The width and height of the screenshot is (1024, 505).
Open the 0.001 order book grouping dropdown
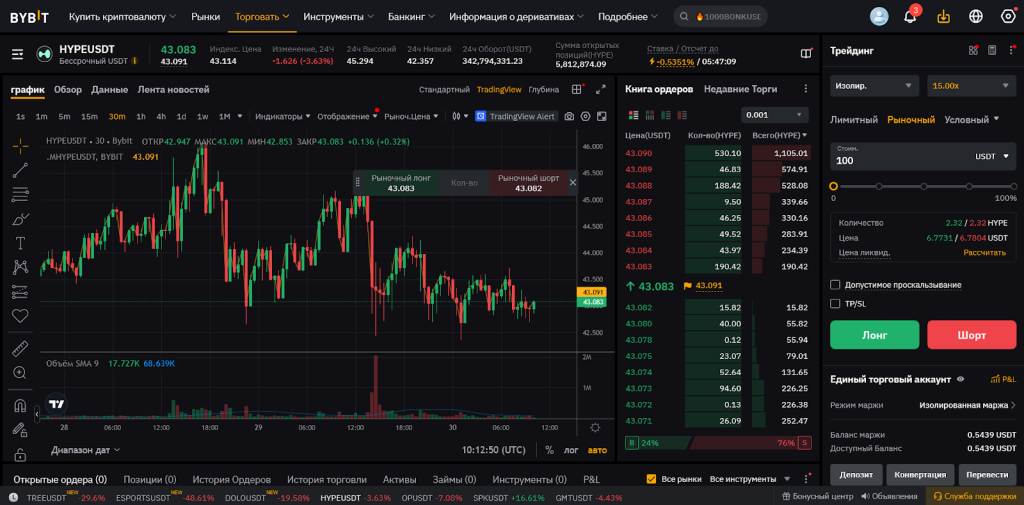point(774,115)
